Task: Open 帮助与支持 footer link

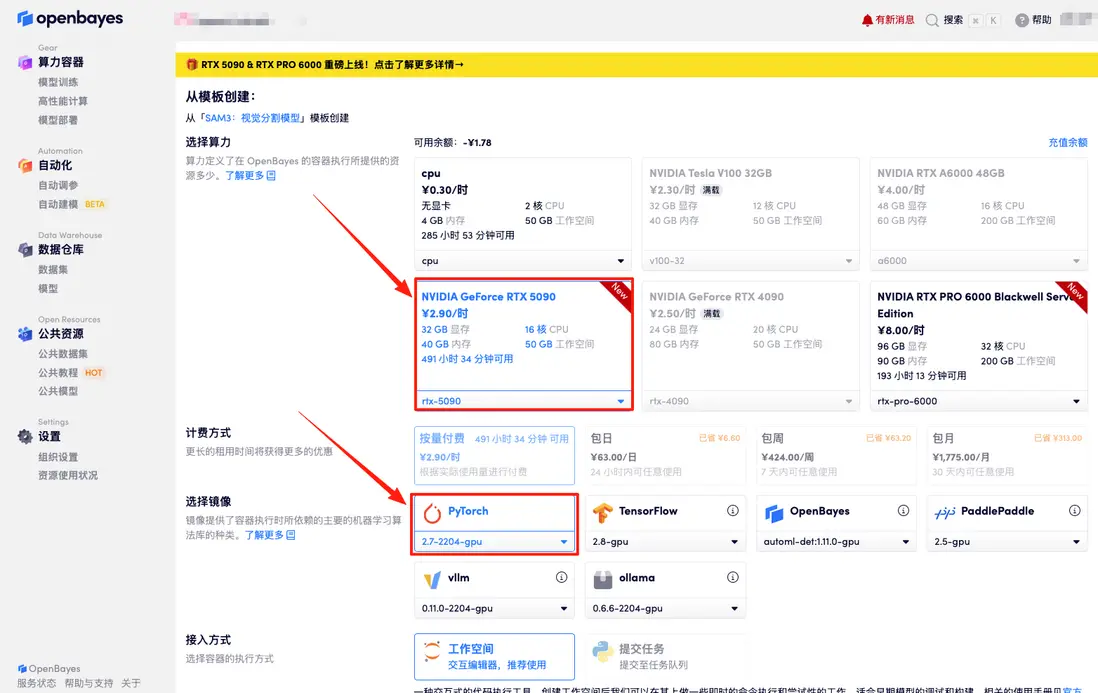Action: (88, 683)
